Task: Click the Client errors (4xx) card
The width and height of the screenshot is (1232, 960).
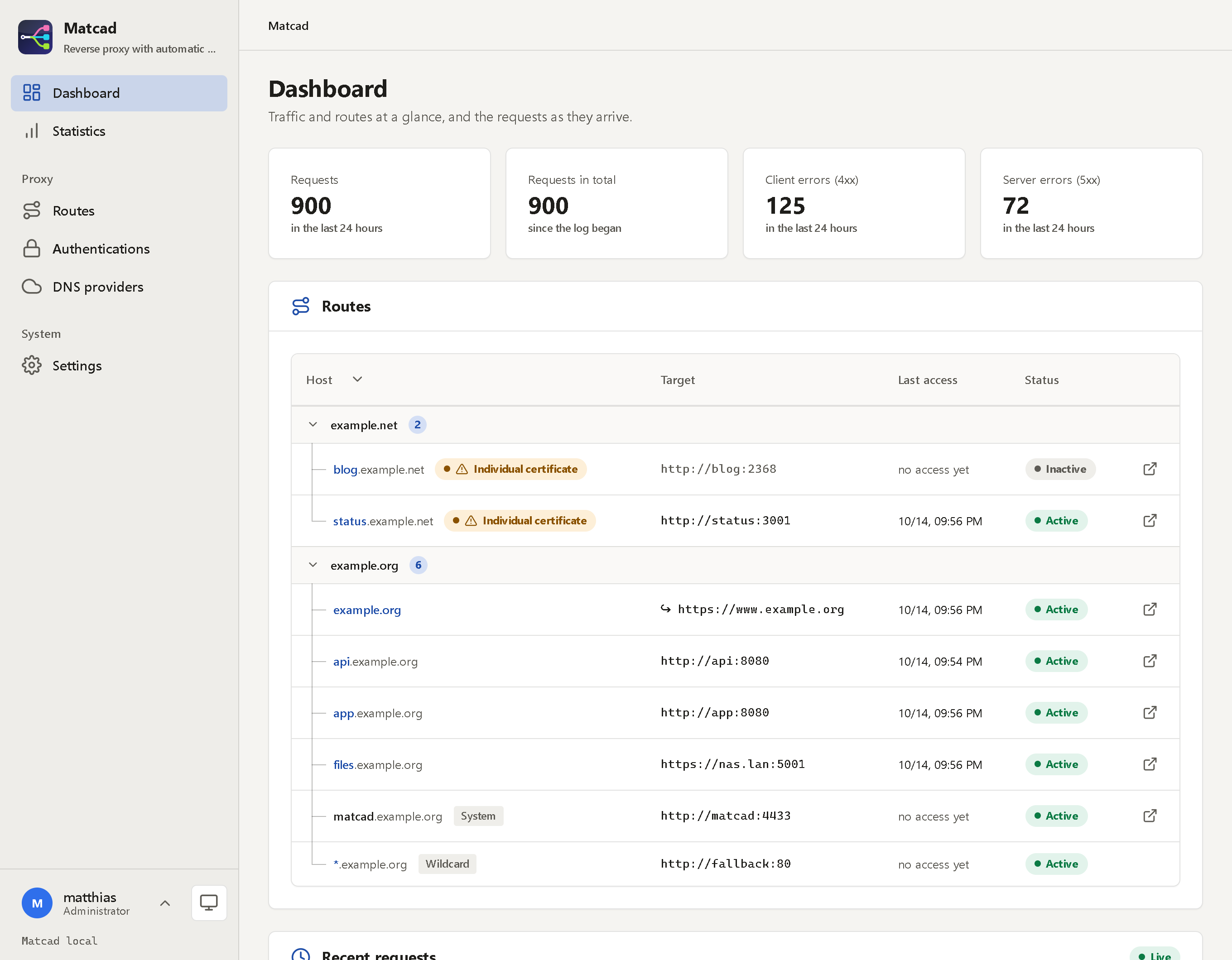Action: tap(853, 203)
